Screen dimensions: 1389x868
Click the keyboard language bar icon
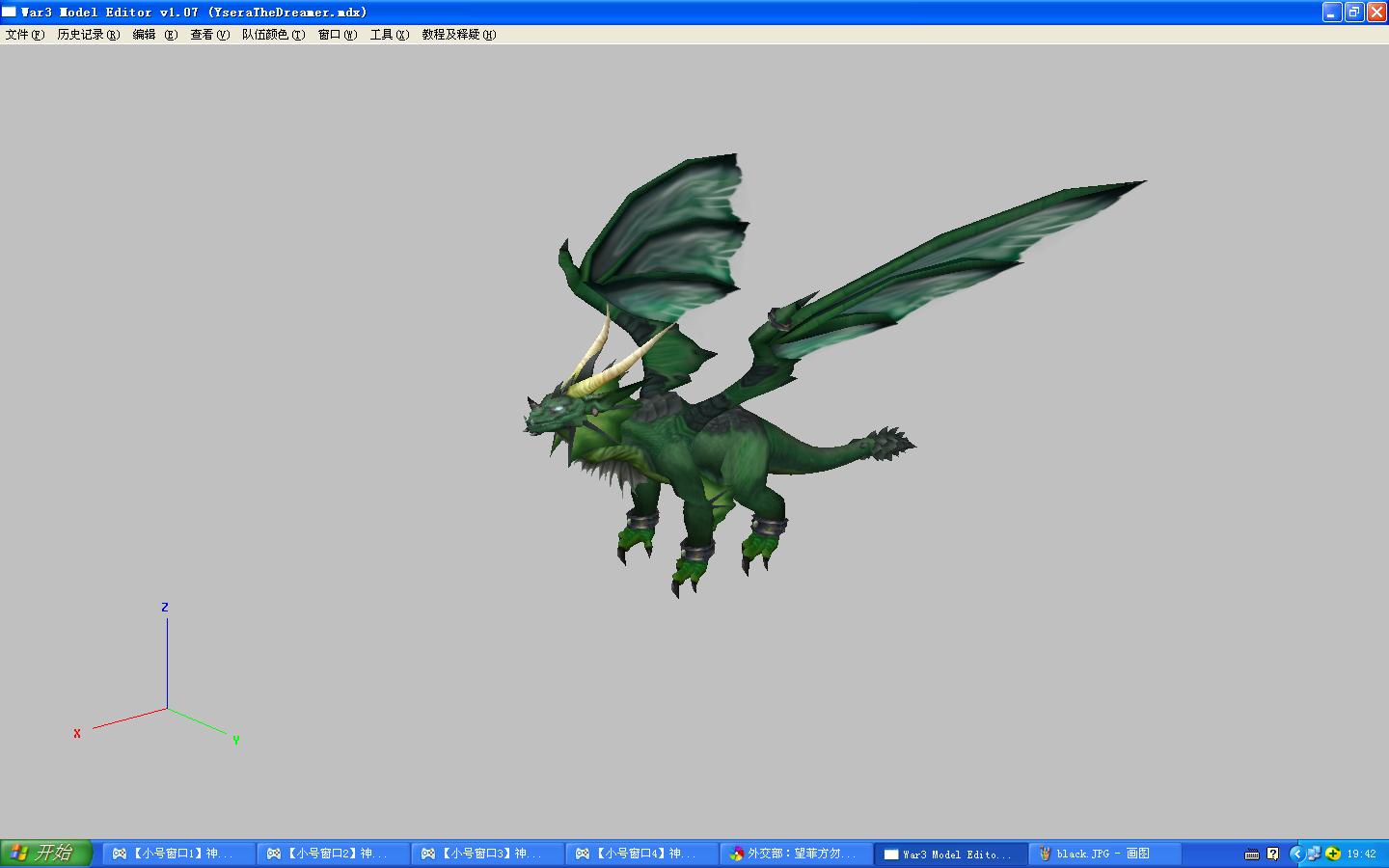click(x=1252, y=854)
